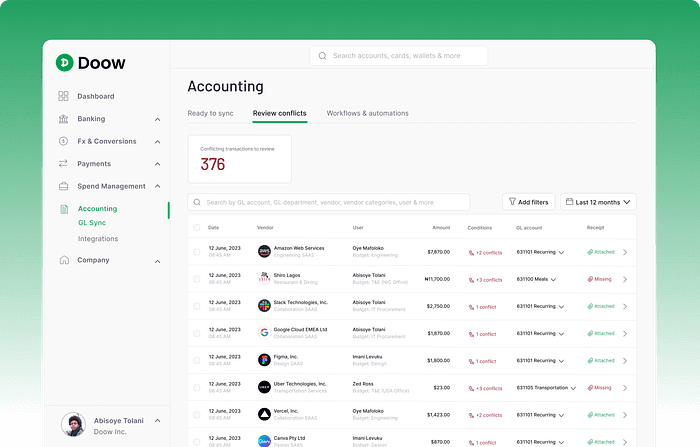Switch to the Ready to sync tab

210,113
